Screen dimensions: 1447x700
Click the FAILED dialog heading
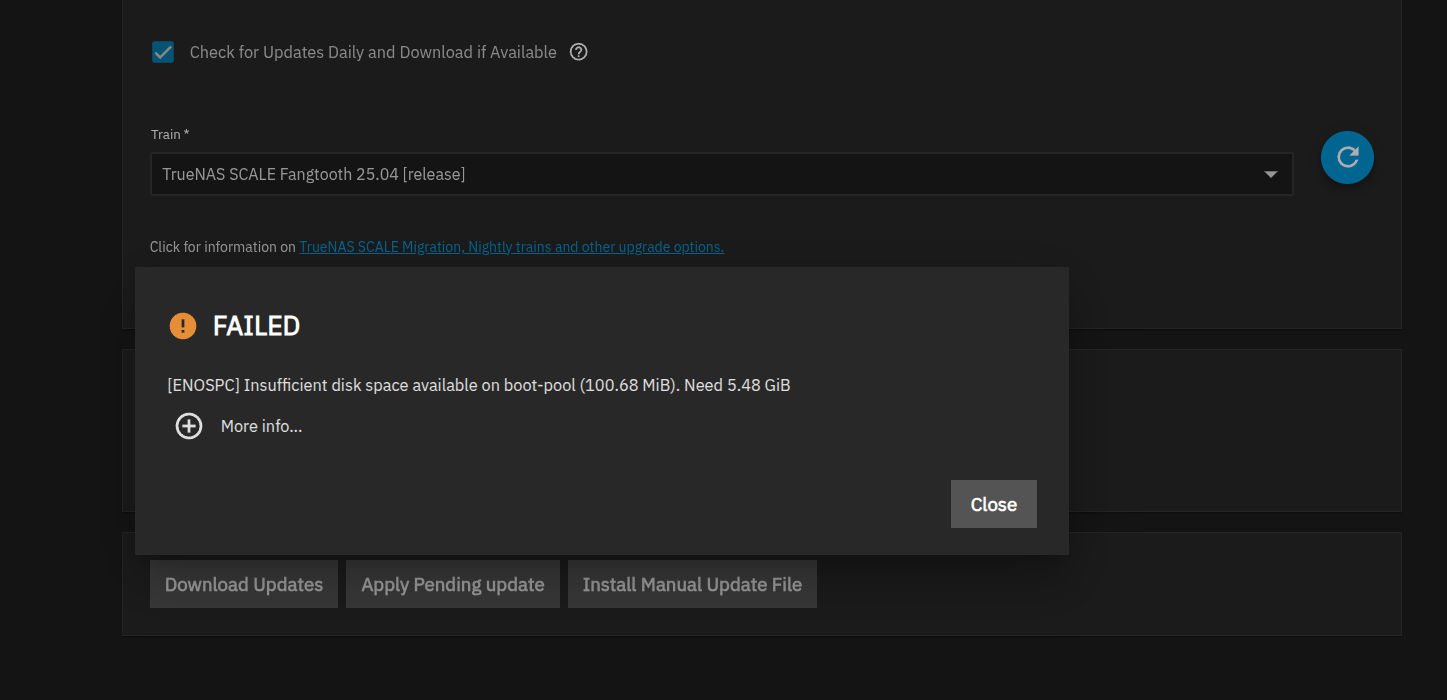[256, 326]
